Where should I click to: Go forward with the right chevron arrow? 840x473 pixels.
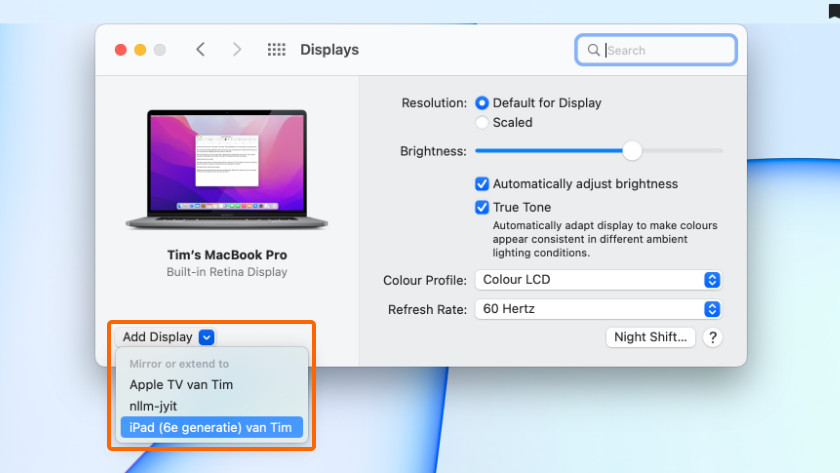[x=237, y=49]
